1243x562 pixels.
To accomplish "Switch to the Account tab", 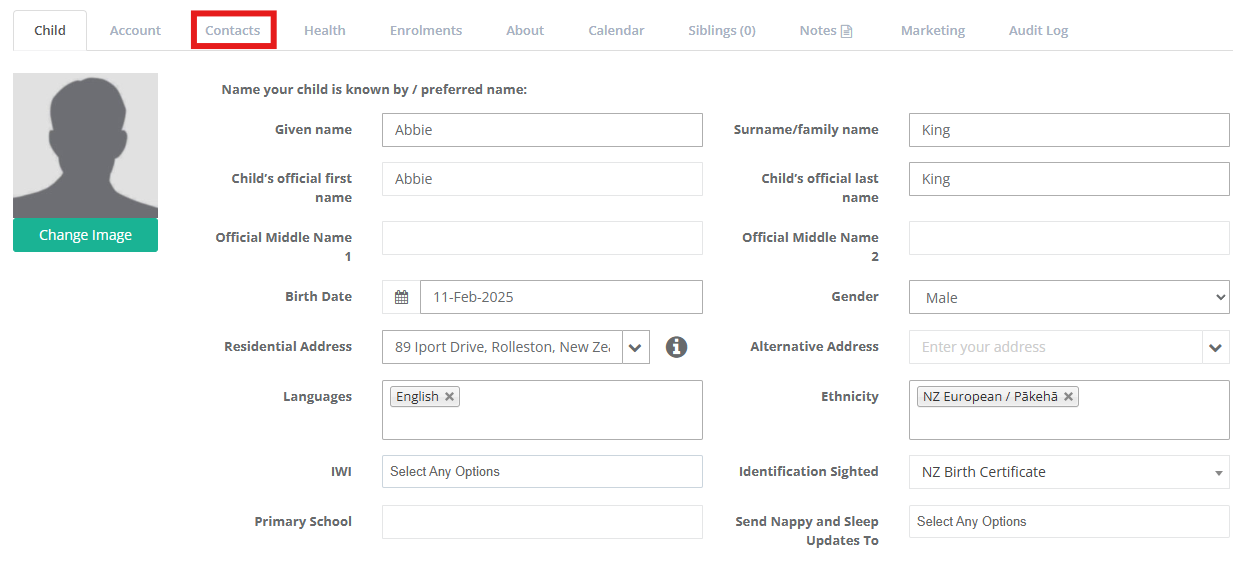I will coord(135,31).
